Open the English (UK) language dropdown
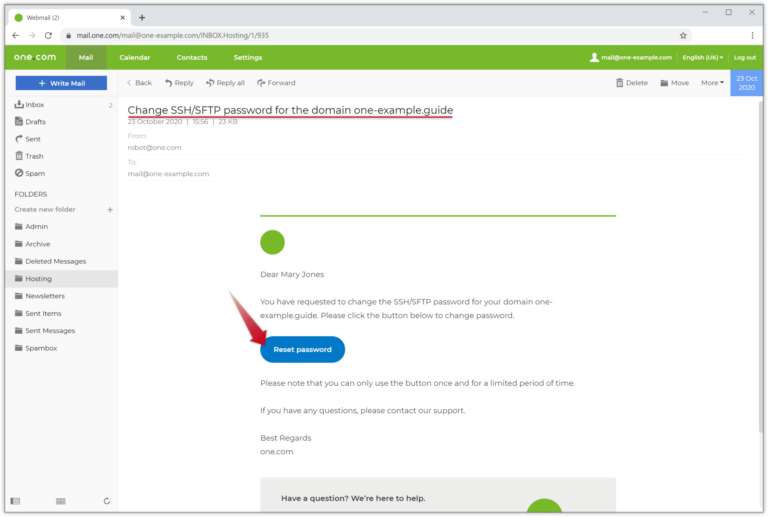The width and height of the screenshot is (768, 517). 702,57
